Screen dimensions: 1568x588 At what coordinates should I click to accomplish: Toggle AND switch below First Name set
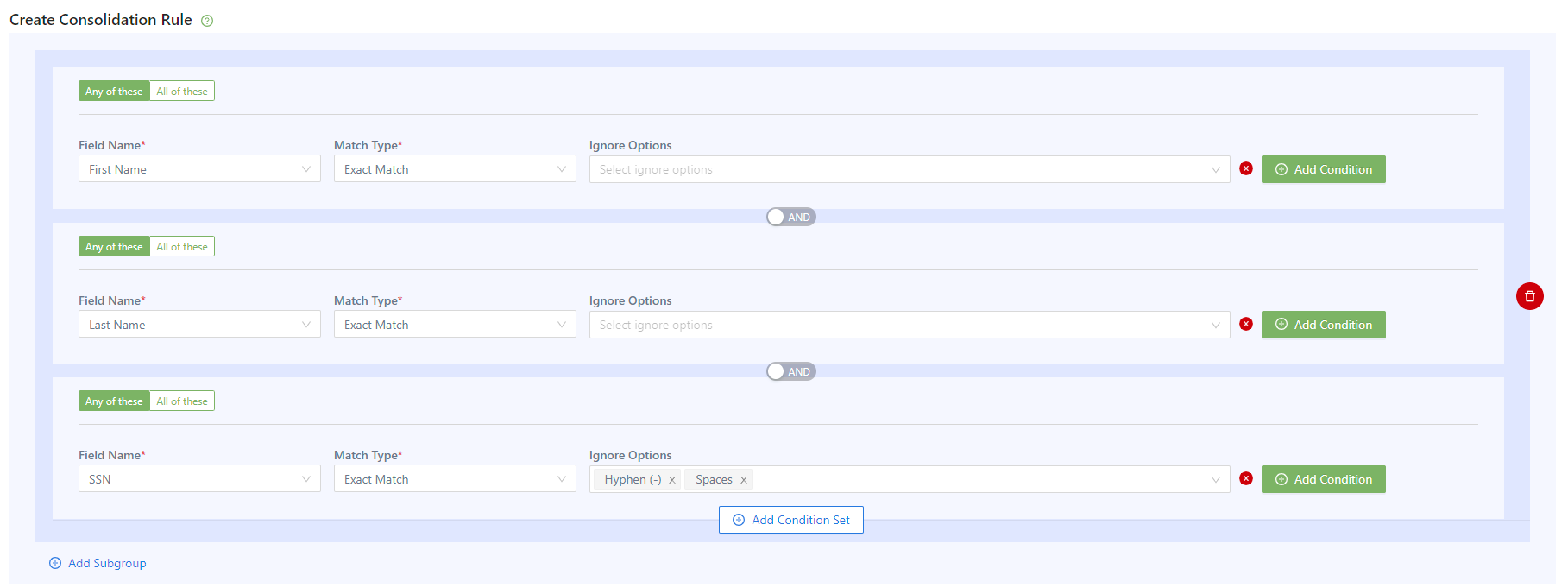[790, 218]
